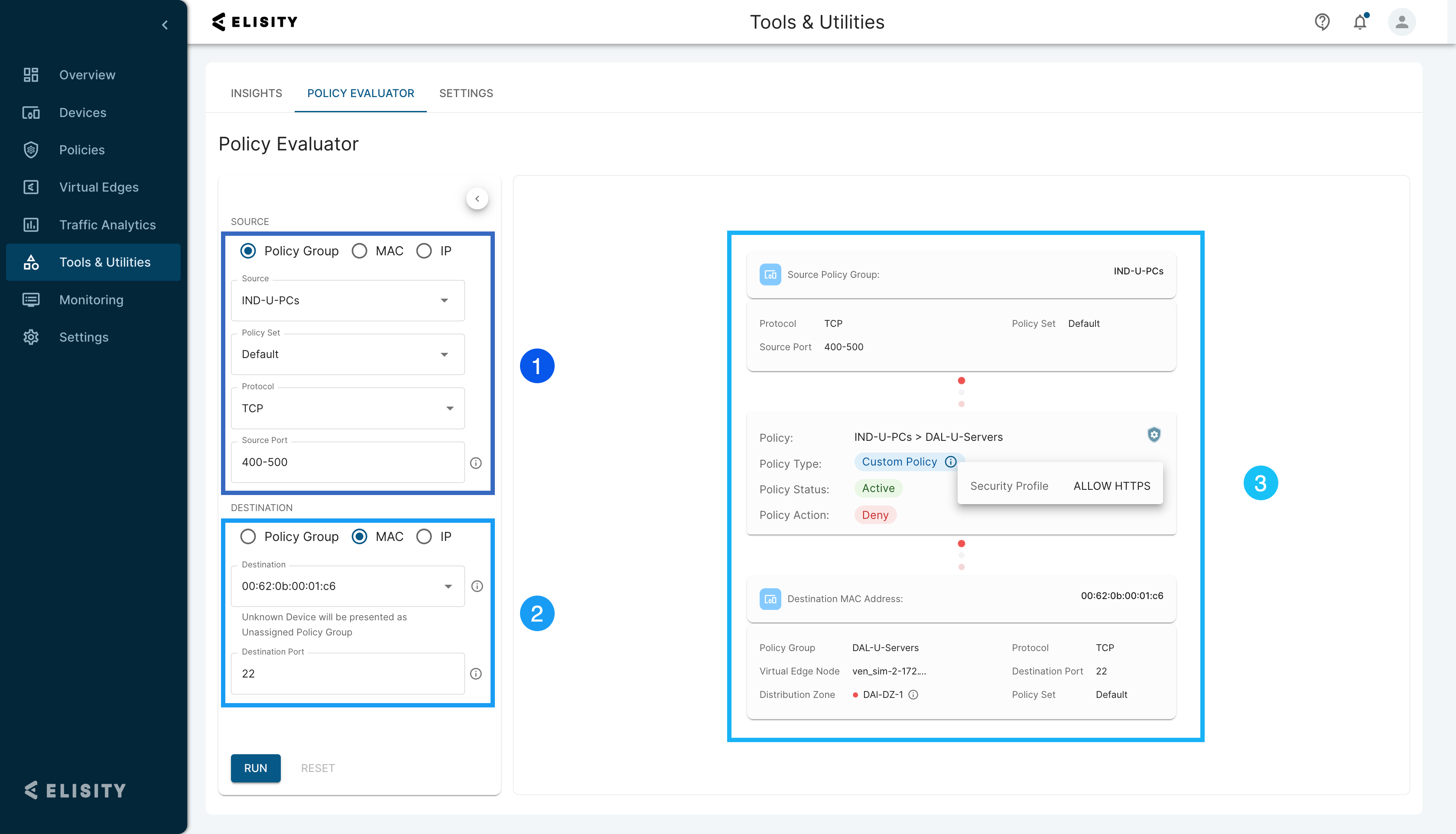Collapse the left navigation sidebar
1456x834 pixels.
[x=165, y=25]
